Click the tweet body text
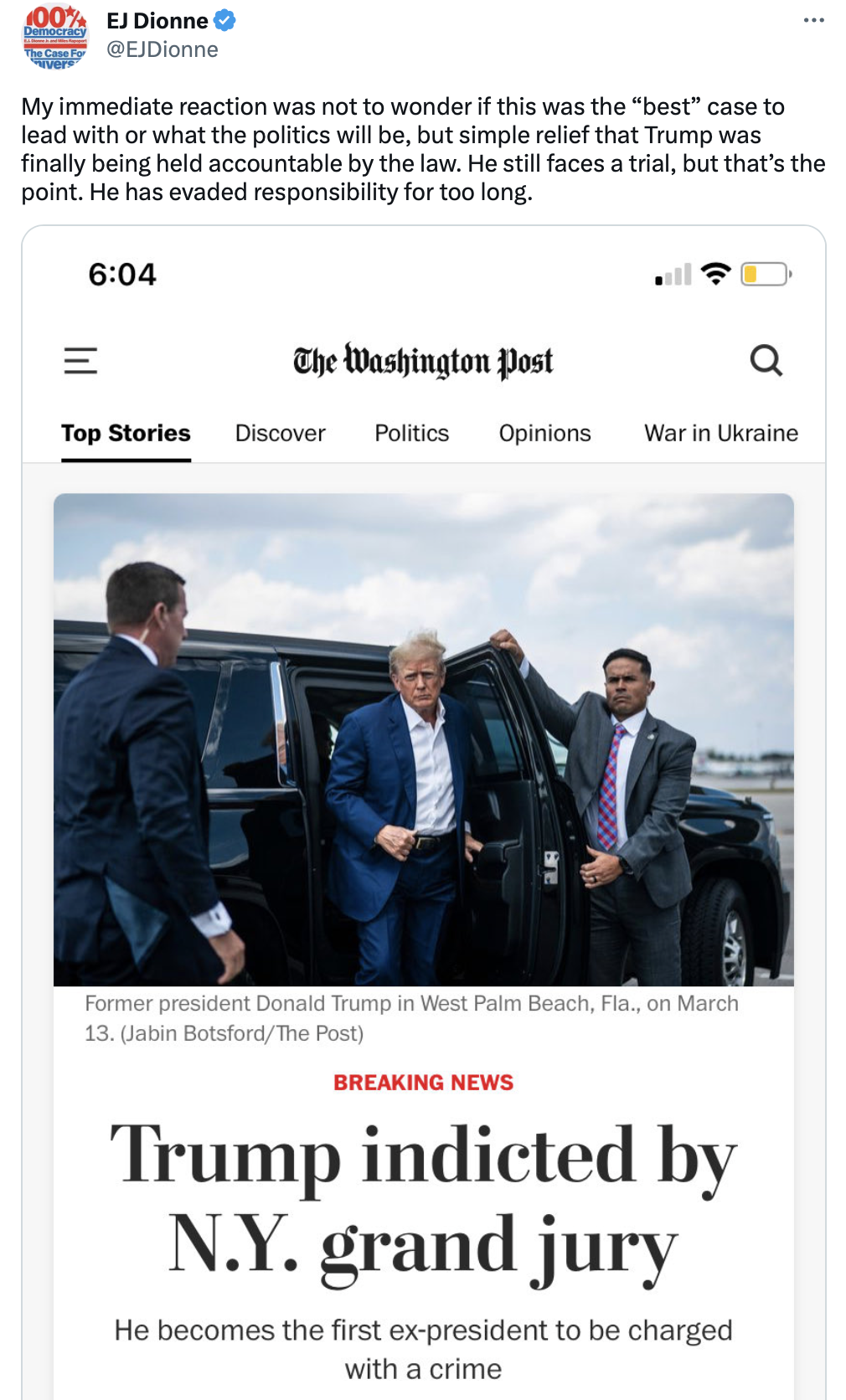The height and width of the screenshot is (1400, 846). pos(423,149)
